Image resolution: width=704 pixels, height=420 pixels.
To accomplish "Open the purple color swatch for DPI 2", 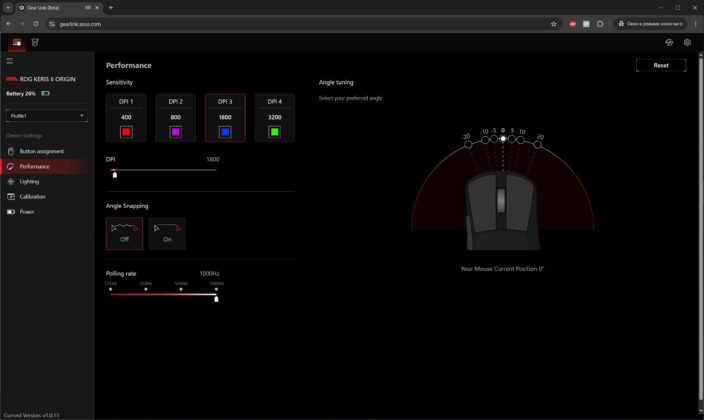I will tap(176, 132).
